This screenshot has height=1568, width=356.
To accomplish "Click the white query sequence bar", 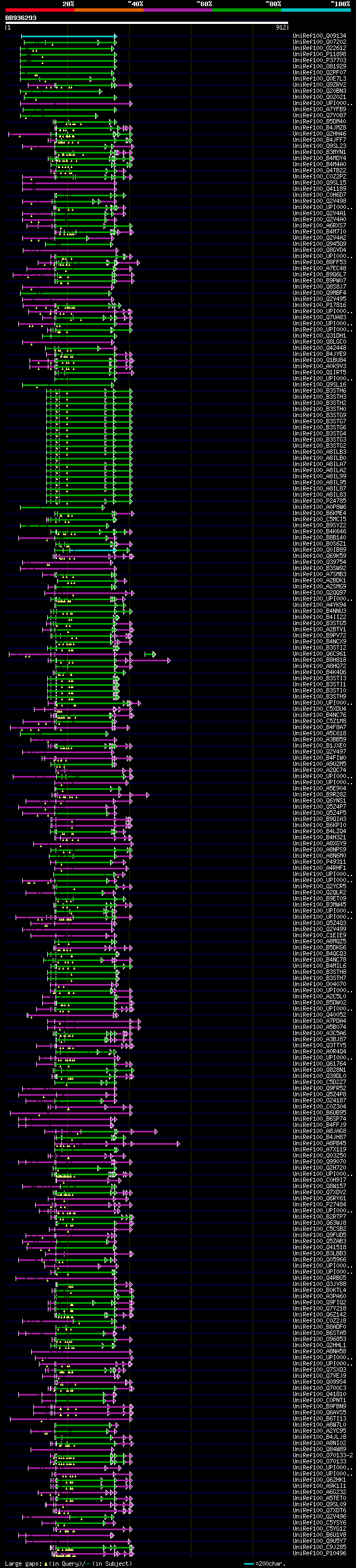I will (147, 23).
